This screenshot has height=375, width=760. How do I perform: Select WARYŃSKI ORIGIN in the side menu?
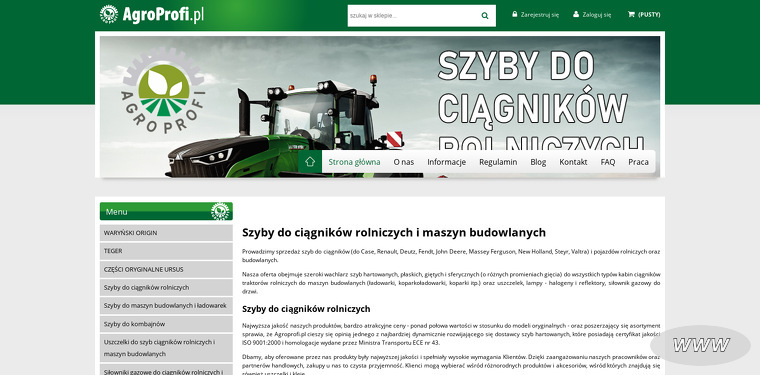[x=166, y=233]
